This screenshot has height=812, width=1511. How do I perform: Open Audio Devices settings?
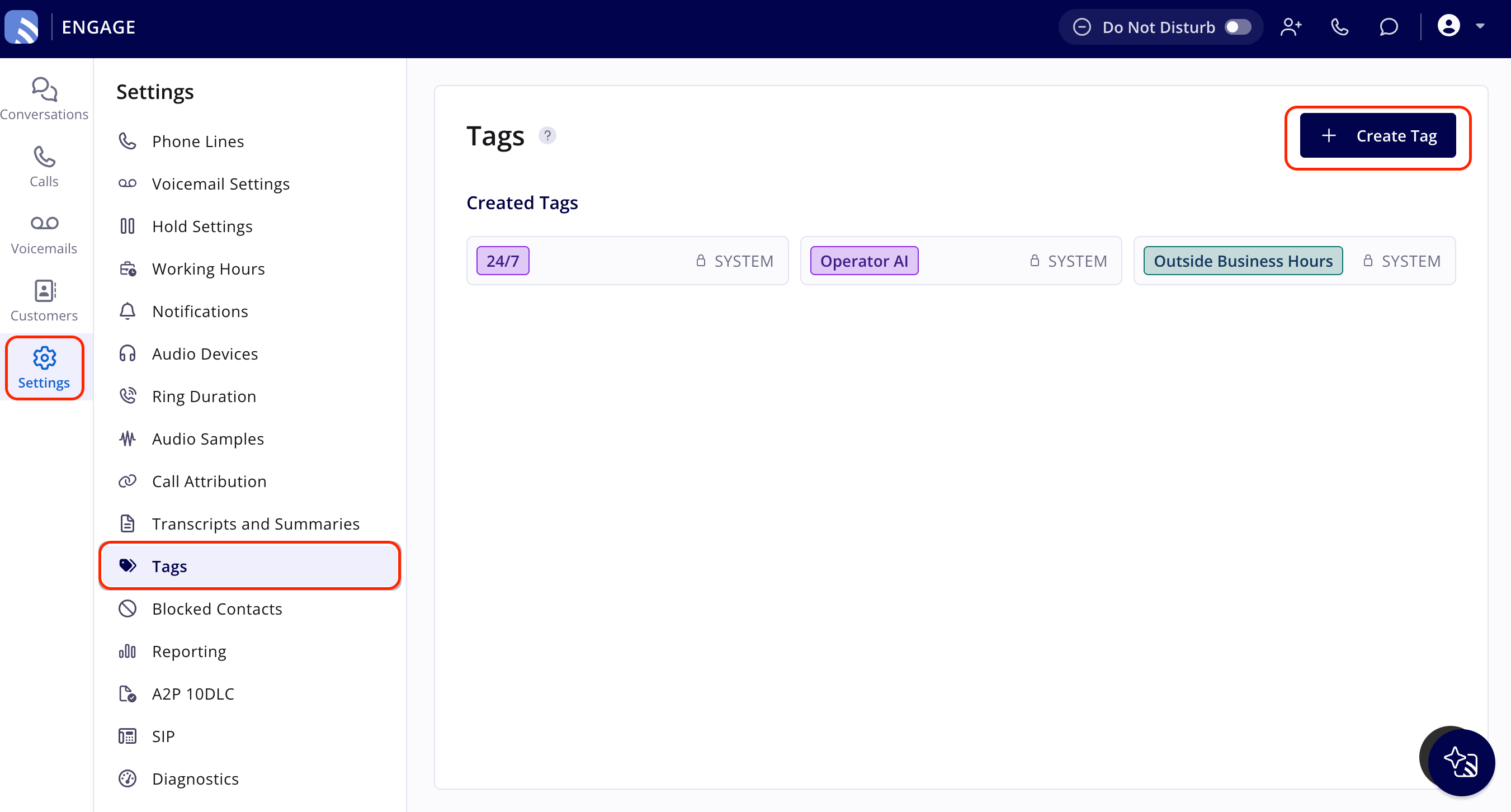coord(249,354)
